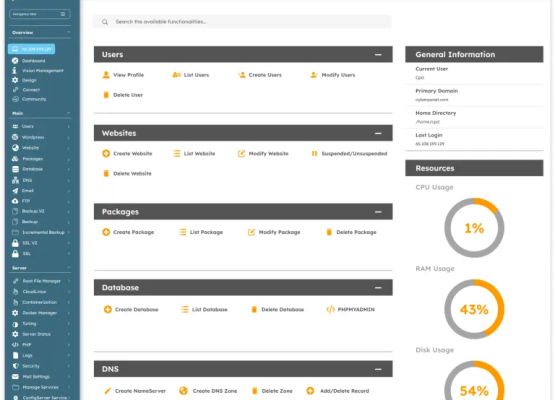Screen dimensions: 555x400
Task: Collapse the Database panel with minus button
Action: 378,287
